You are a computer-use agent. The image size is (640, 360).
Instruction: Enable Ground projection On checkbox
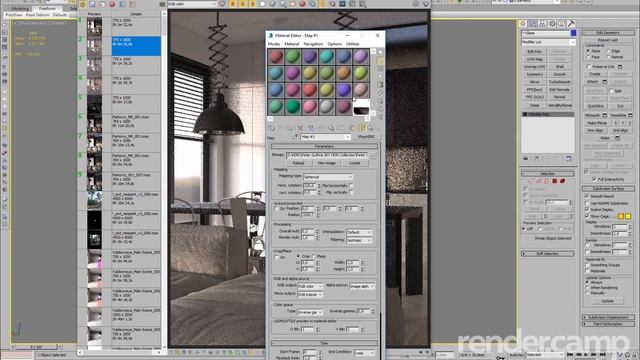pyautogui.click(x=276, y=209)
